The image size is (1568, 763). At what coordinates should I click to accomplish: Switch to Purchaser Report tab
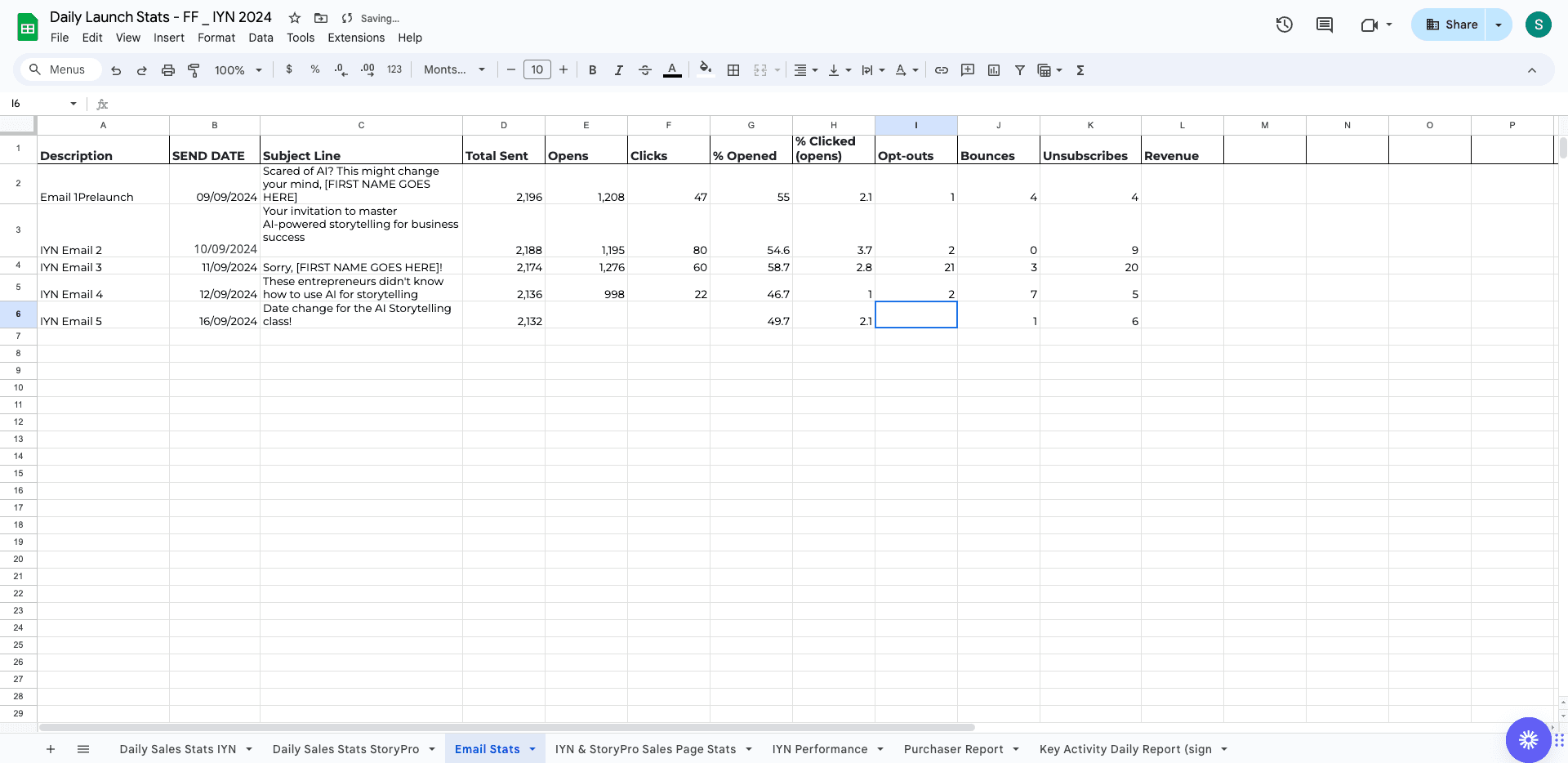click(x=954, y=749)
